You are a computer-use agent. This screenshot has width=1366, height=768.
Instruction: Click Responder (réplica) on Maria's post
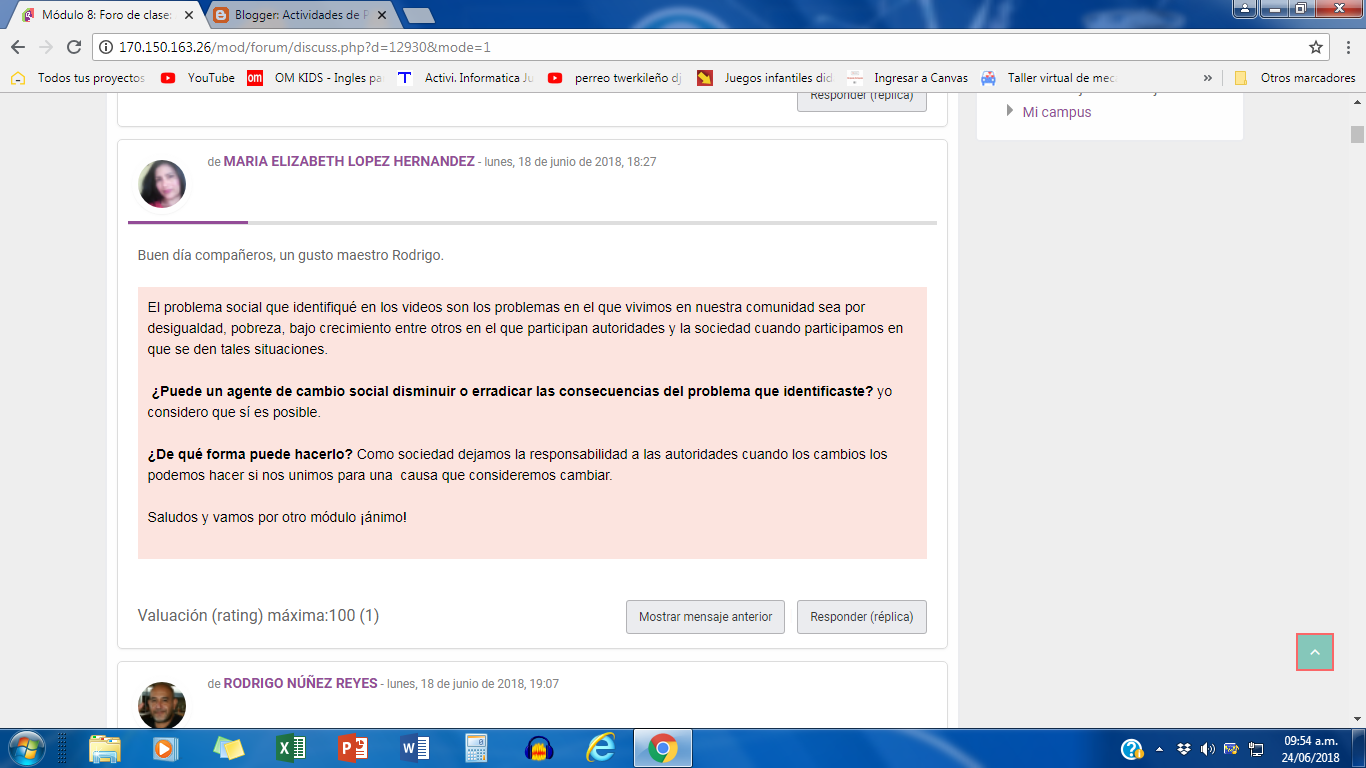pyautogui.click(x=861, y=617)
